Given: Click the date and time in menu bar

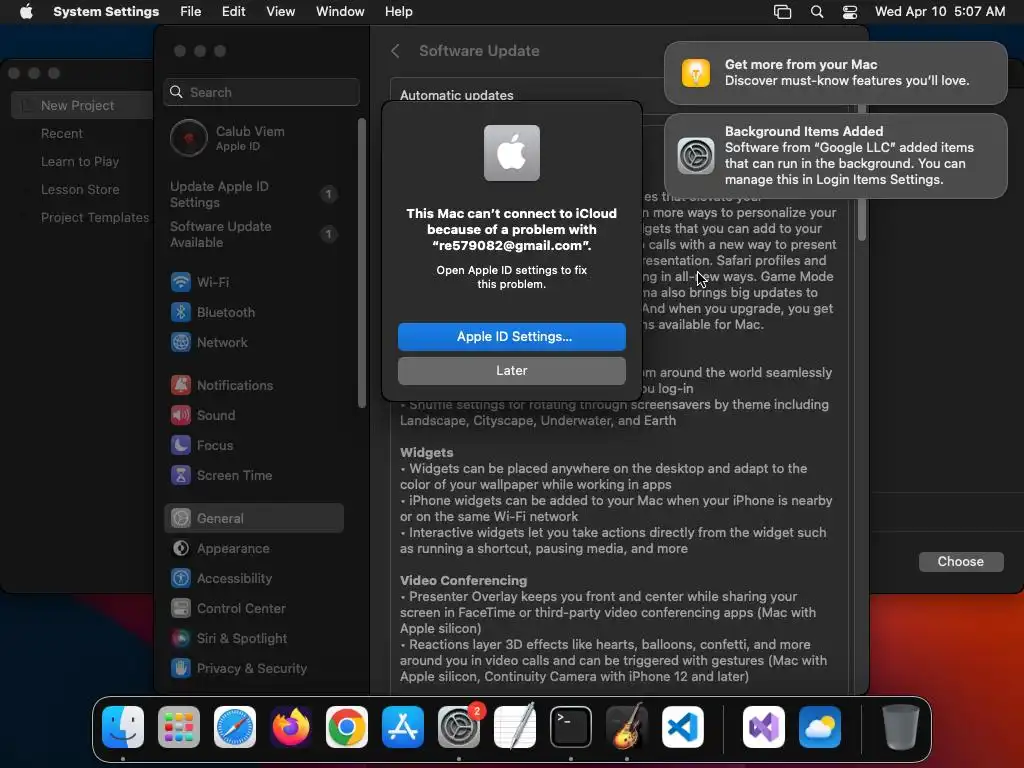Looking at the screenshot, I should [940, 12].
